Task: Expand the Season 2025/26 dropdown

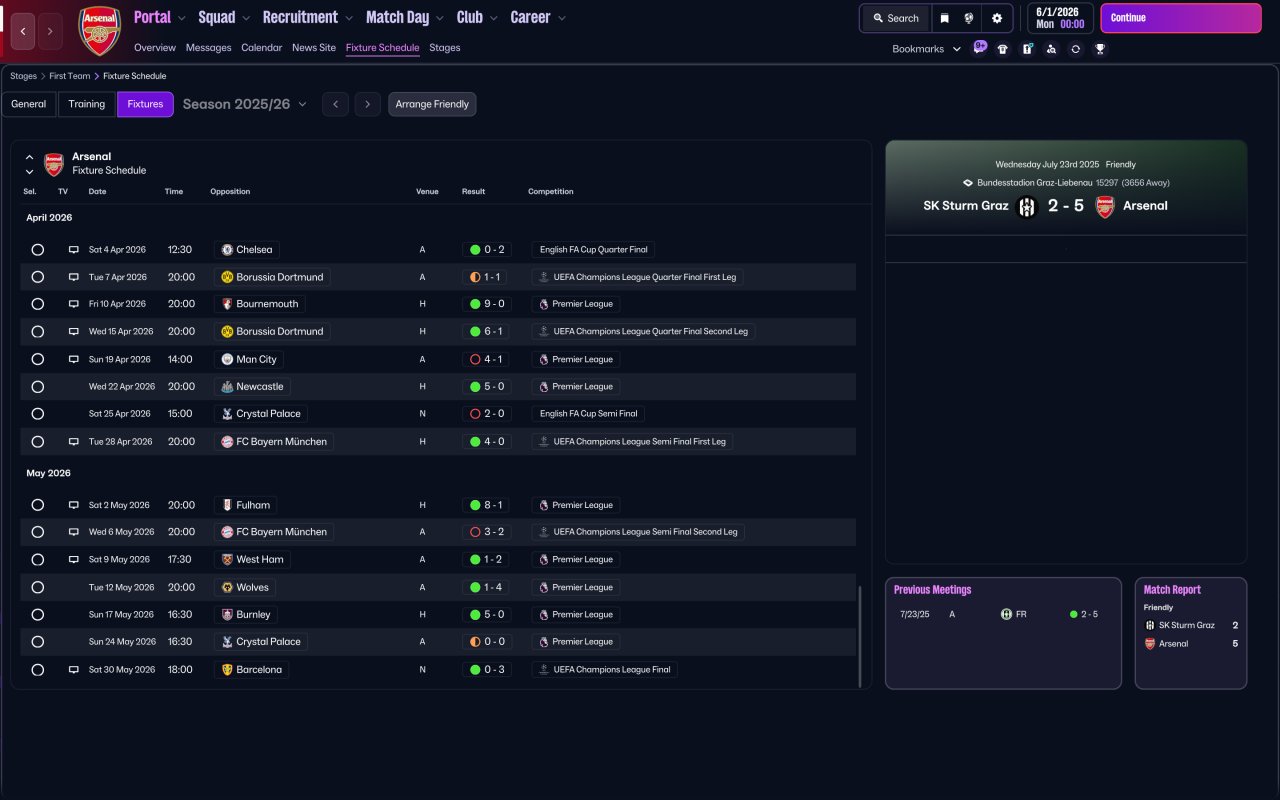Action: pos(245,104)
